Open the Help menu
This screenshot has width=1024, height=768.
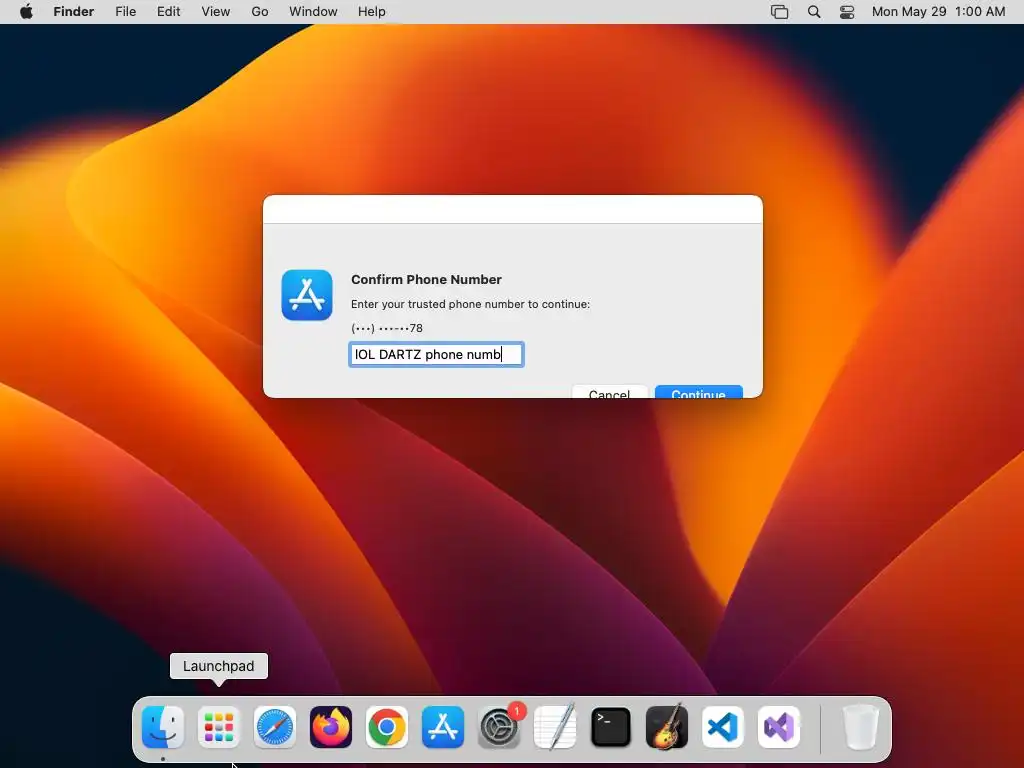click(x=372, y=12)
